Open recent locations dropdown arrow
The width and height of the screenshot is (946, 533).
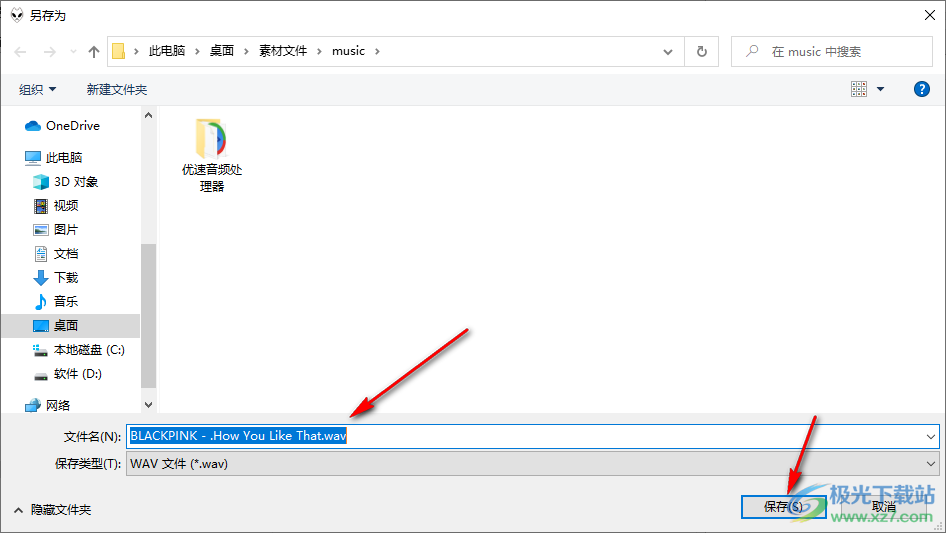[x=73, y=52]
